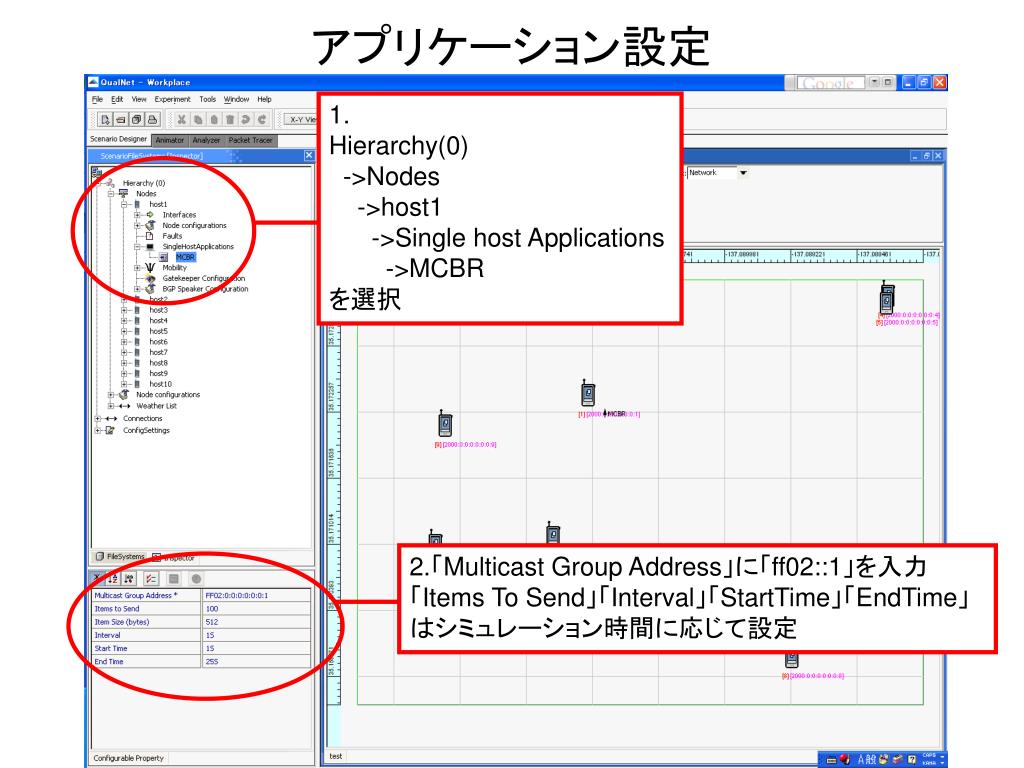Open the Experiment menu
The width and height of the screenshot is (1024, 768).
(172, 99)
